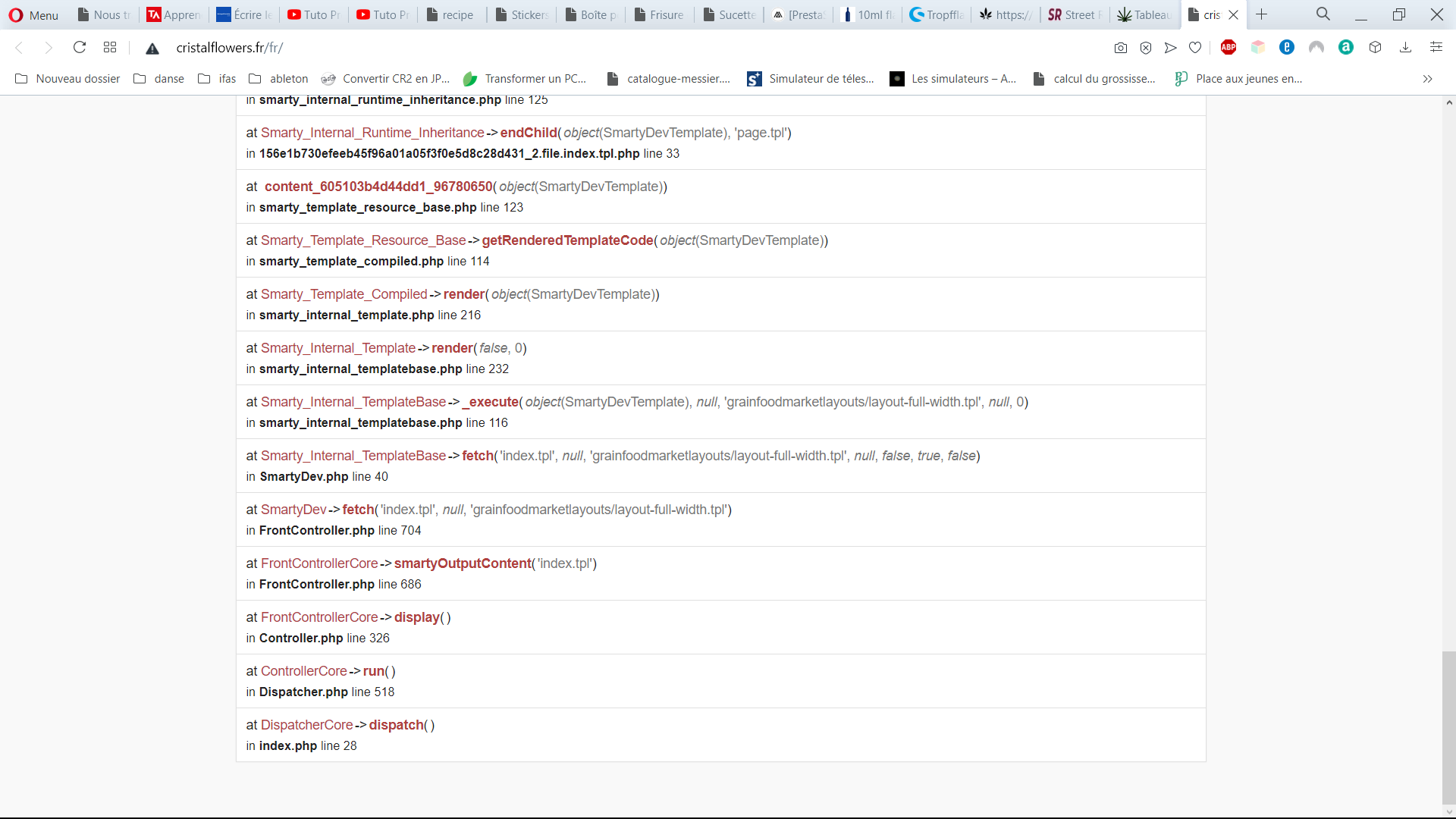The height and width of the screenshot is (819, 1456).
Task: Expand the hidden bookmarks chevron
Action: coord(1427,79)
